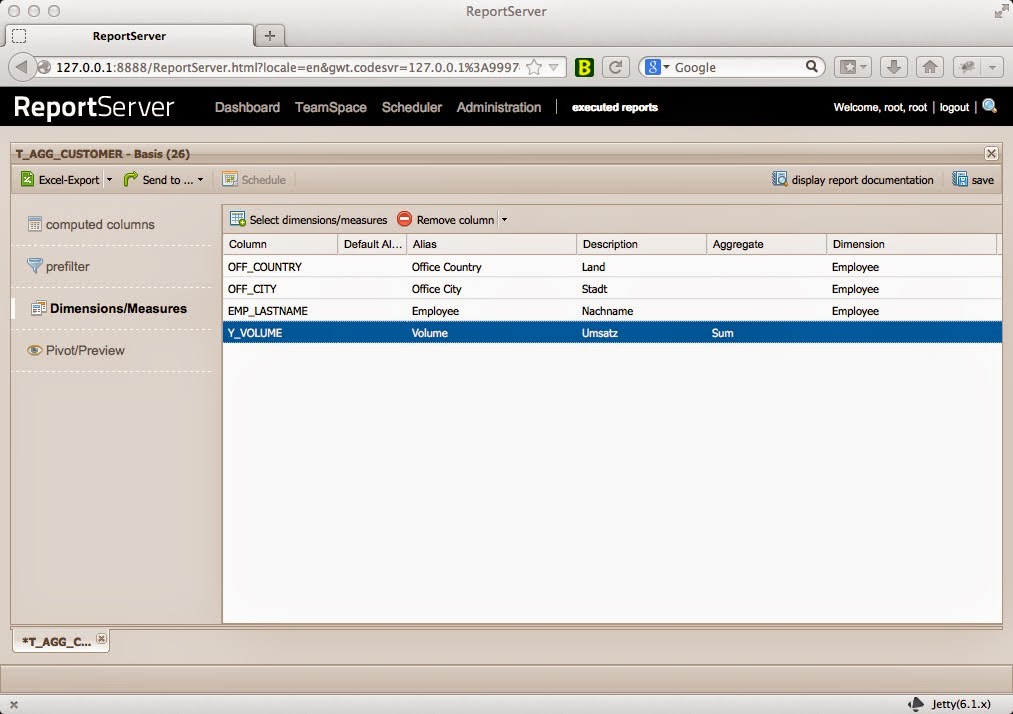Bookmark page with the star icon
Viewport: 1013px width, 714px height.
[x=534, y=67]
